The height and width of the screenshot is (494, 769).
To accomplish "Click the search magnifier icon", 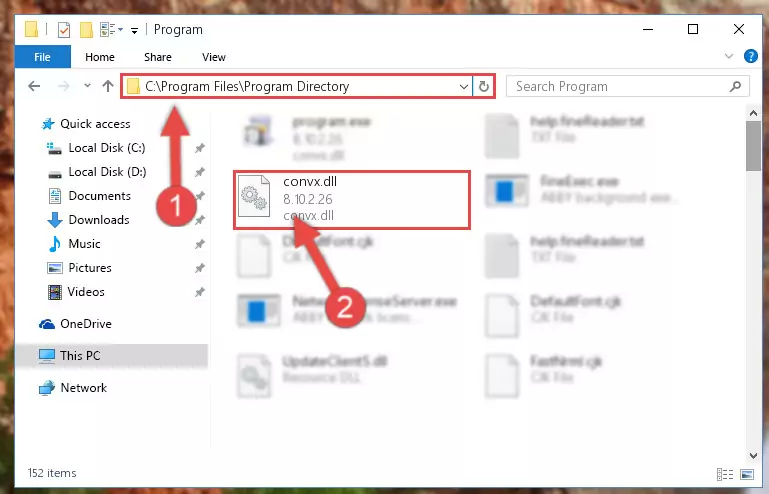I will [735, 86].
